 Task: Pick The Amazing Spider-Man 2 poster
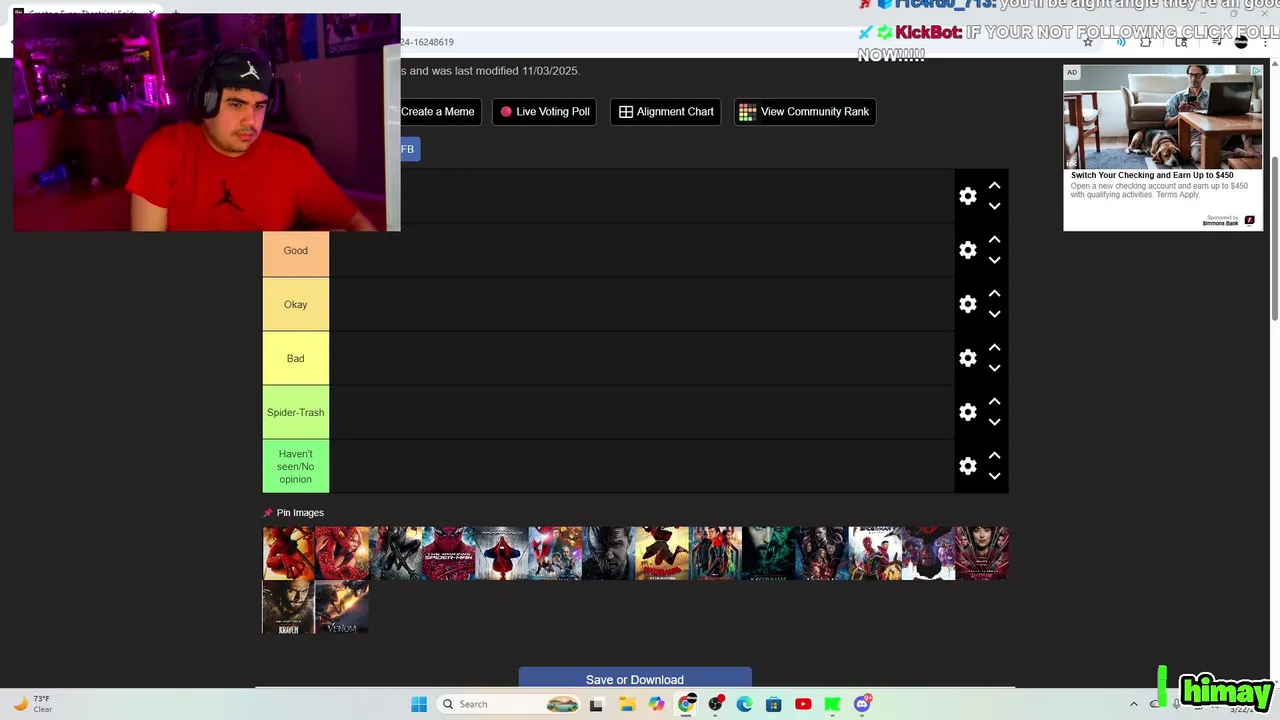(502, 553)
